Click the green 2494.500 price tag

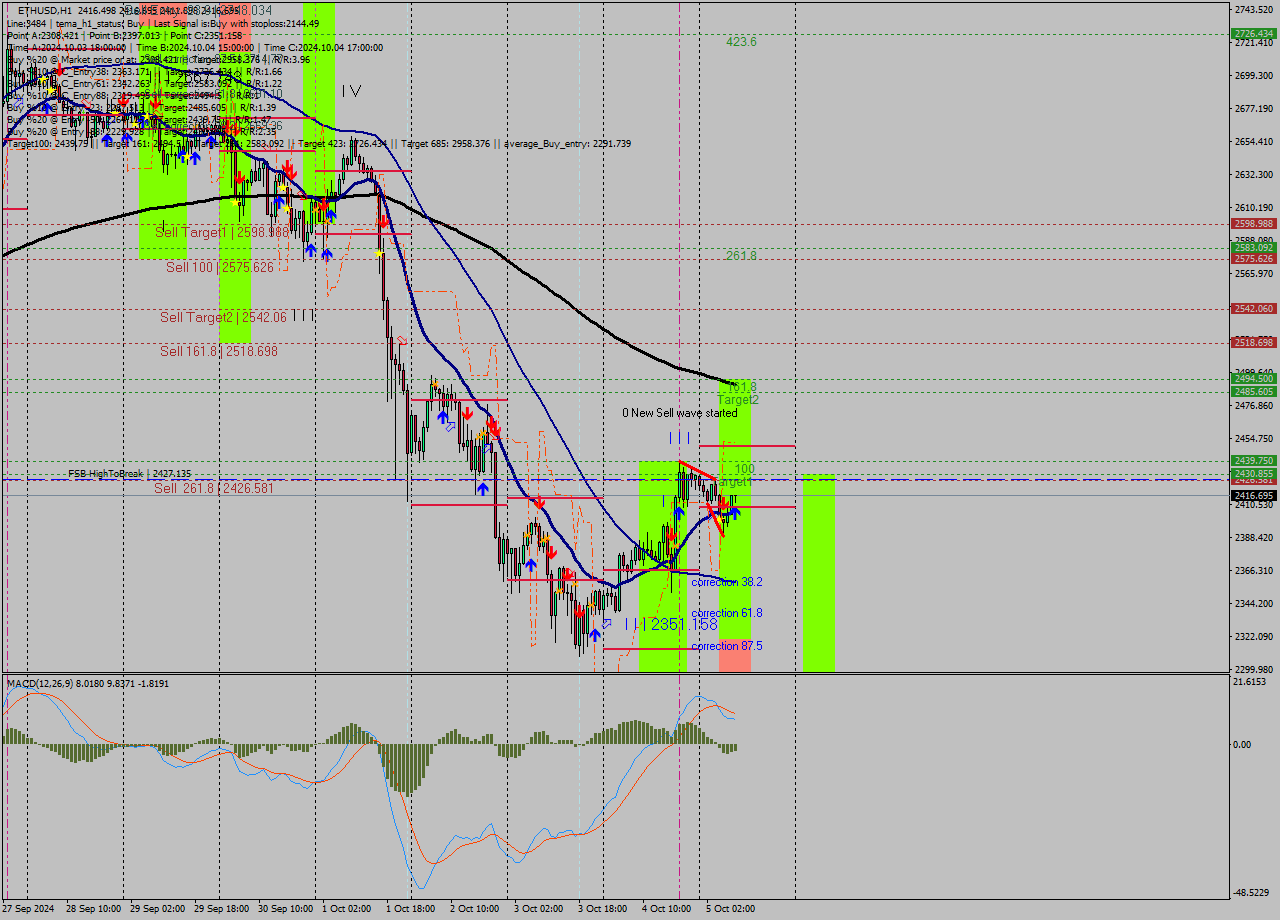(x=1254, y=379)
